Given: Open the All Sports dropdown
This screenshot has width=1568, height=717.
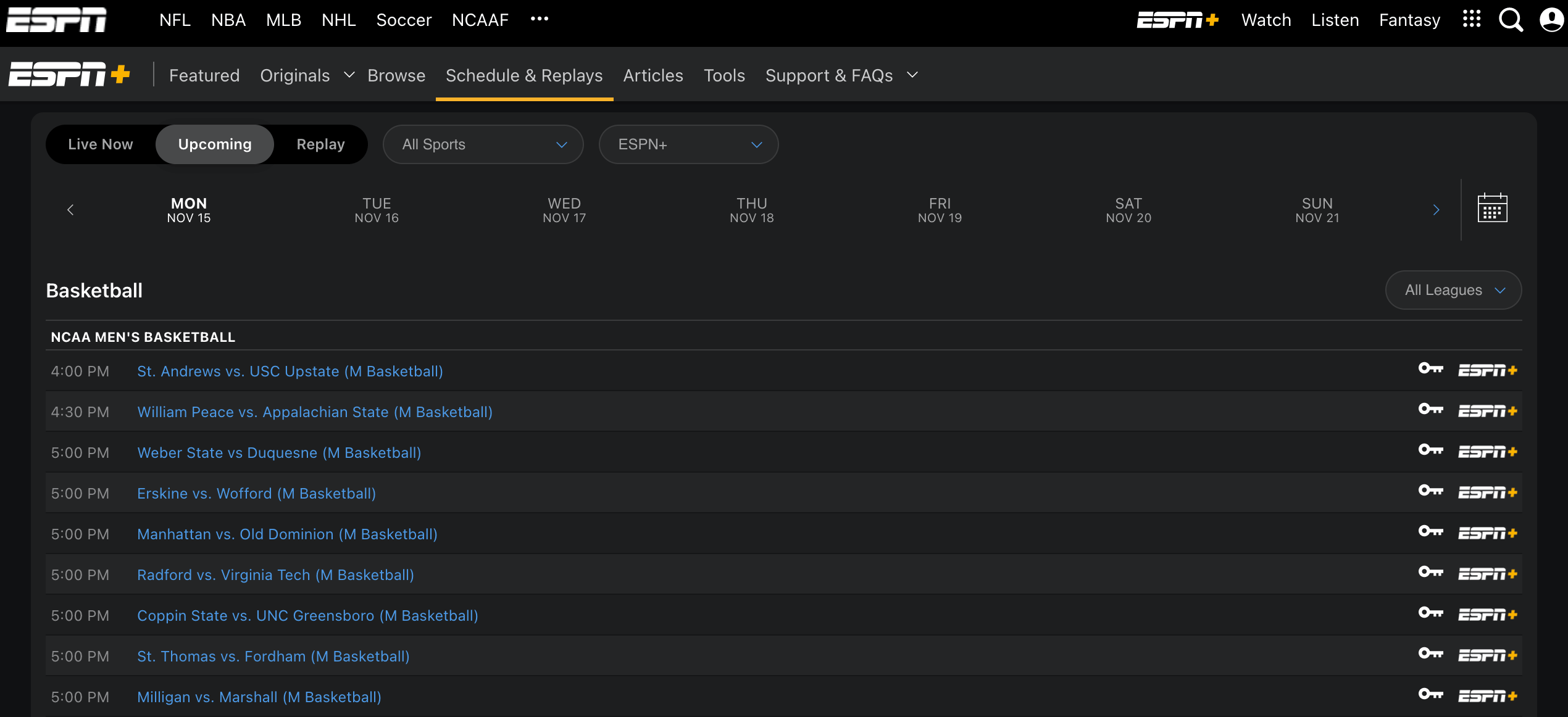Looking at the screenshot, I should coord(483,144).
